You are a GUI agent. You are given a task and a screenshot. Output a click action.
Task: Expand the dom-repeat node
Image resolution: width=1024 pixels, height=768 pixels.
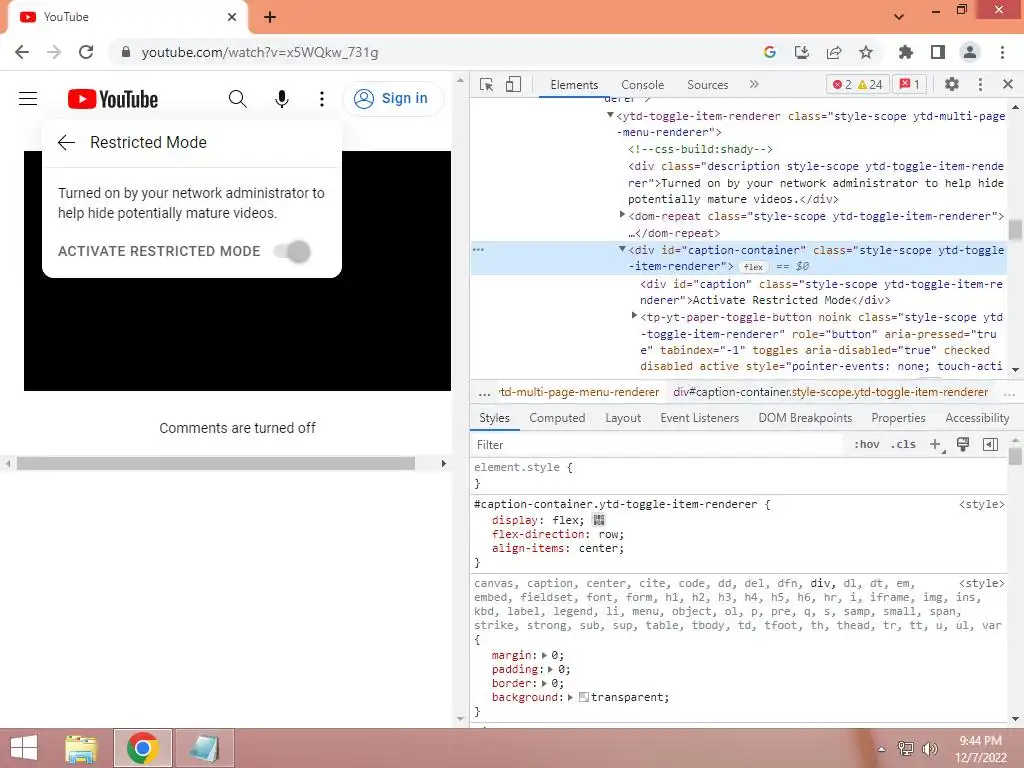click(622, 214)
